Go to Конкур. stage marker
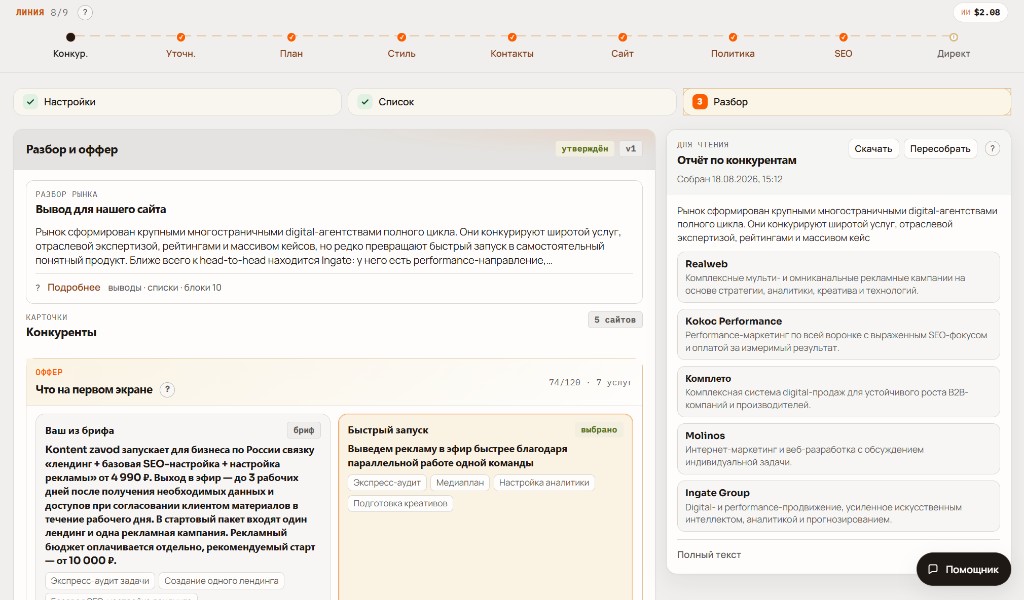Screen dimensions: 1024x600 [x=71, y=37]
